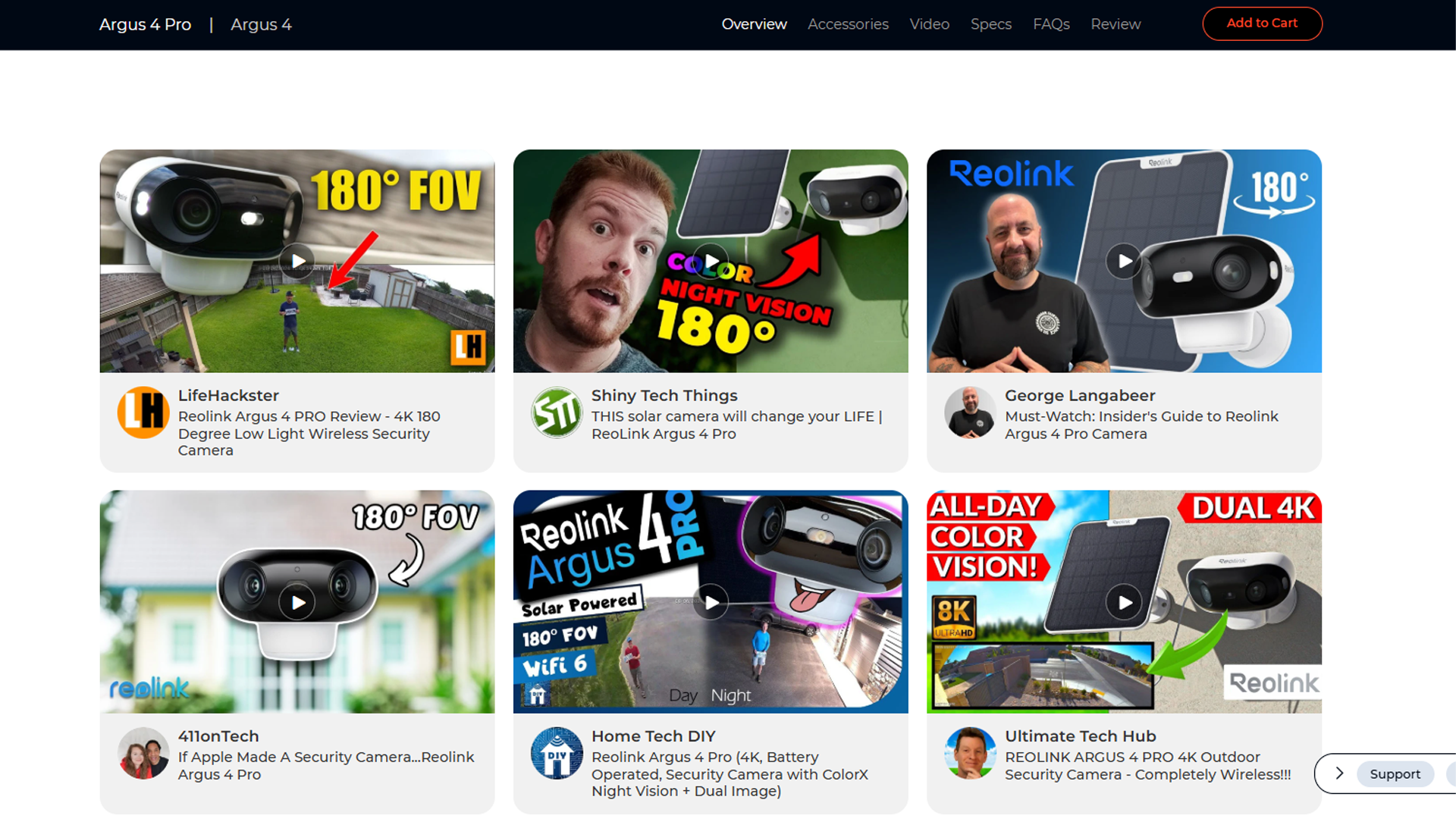Viewport: 1456px width, 819px height.
Task: Click the 411onTech channel avatar
Action: tap(143, 753)
